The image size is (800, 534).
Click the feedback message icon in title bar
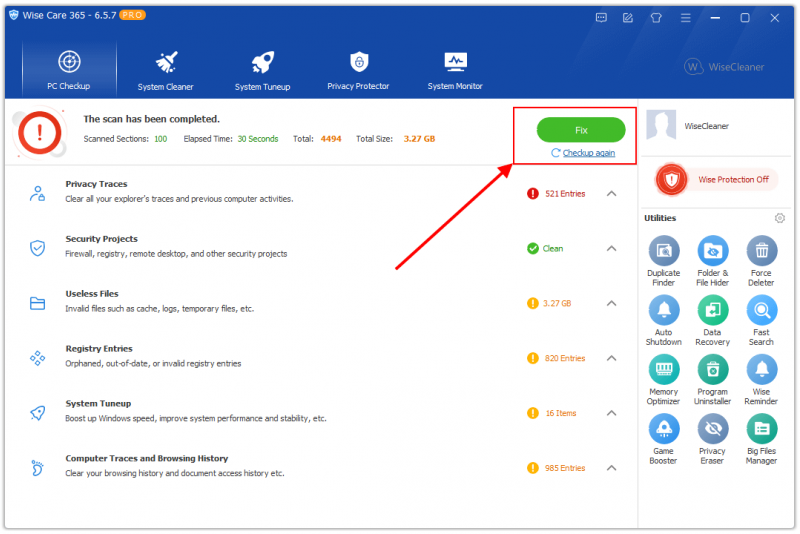[601, 18]
